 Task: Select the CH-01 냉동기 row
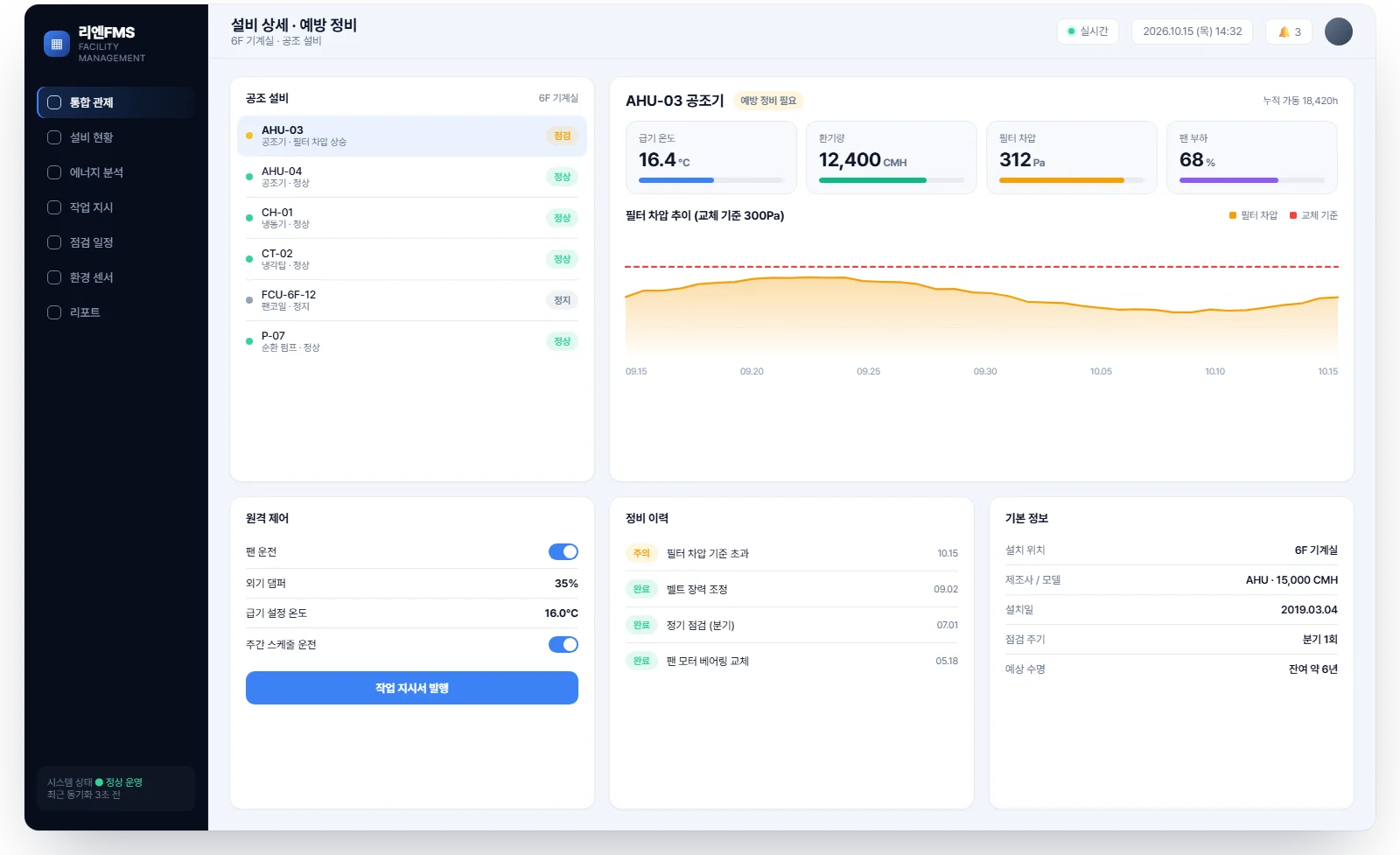[412, 218]
